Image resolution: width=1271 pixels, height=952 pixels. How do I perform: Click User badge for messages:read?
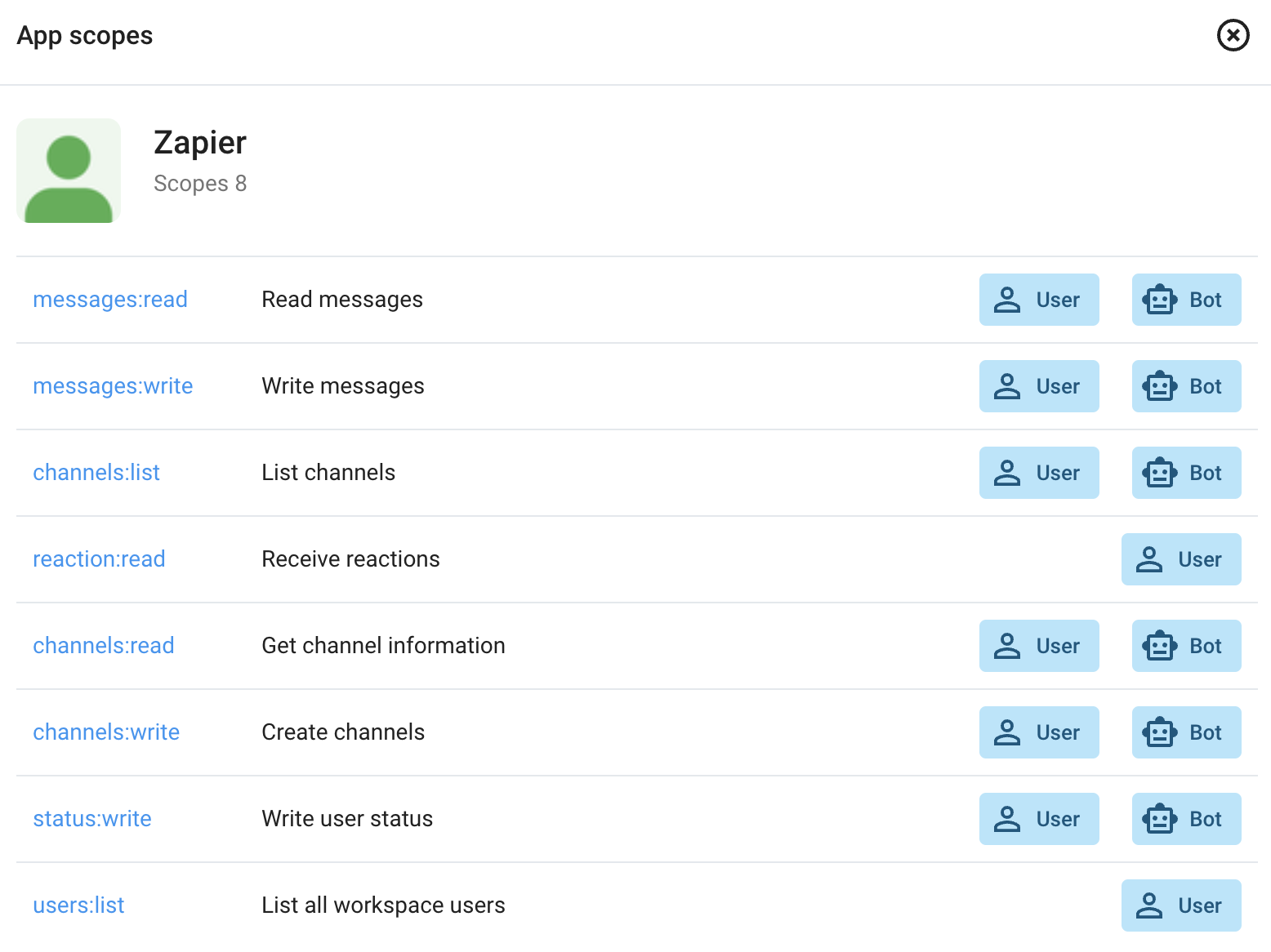(x=1039, y=300)
